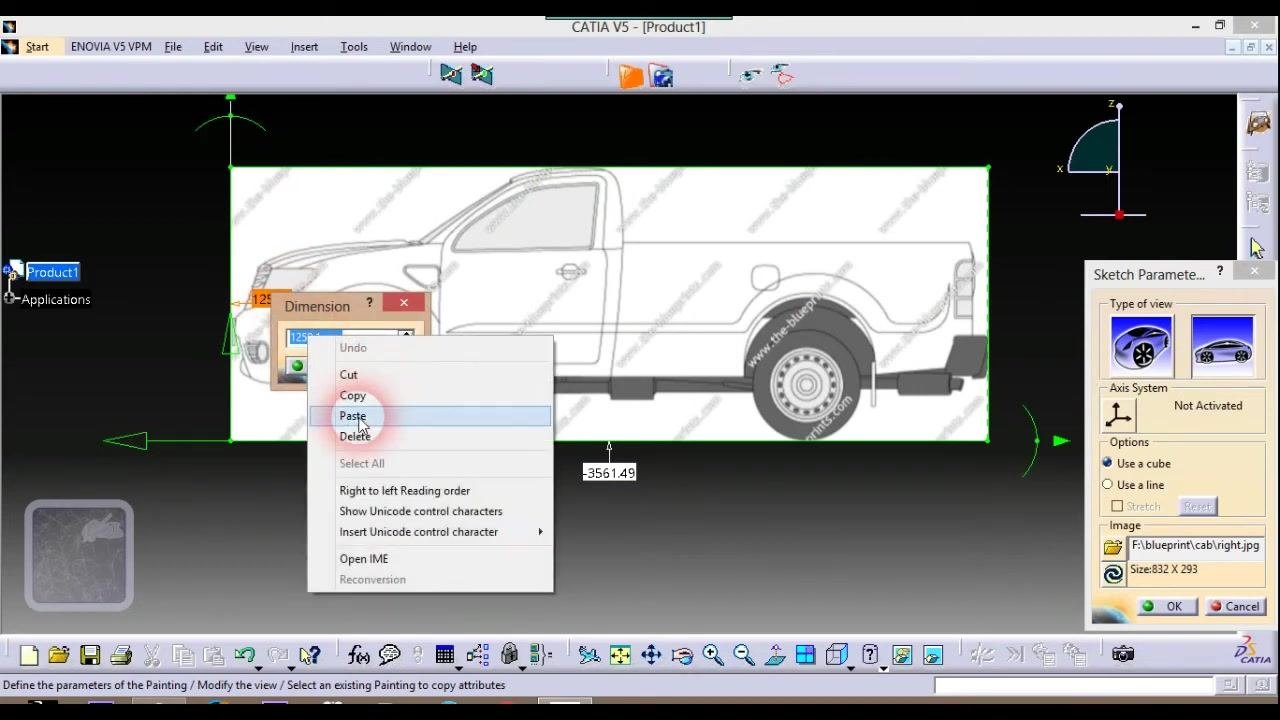1280x720 pixels.
Task: Open the Start menu in the menu bar
Action: coord(37,47)
